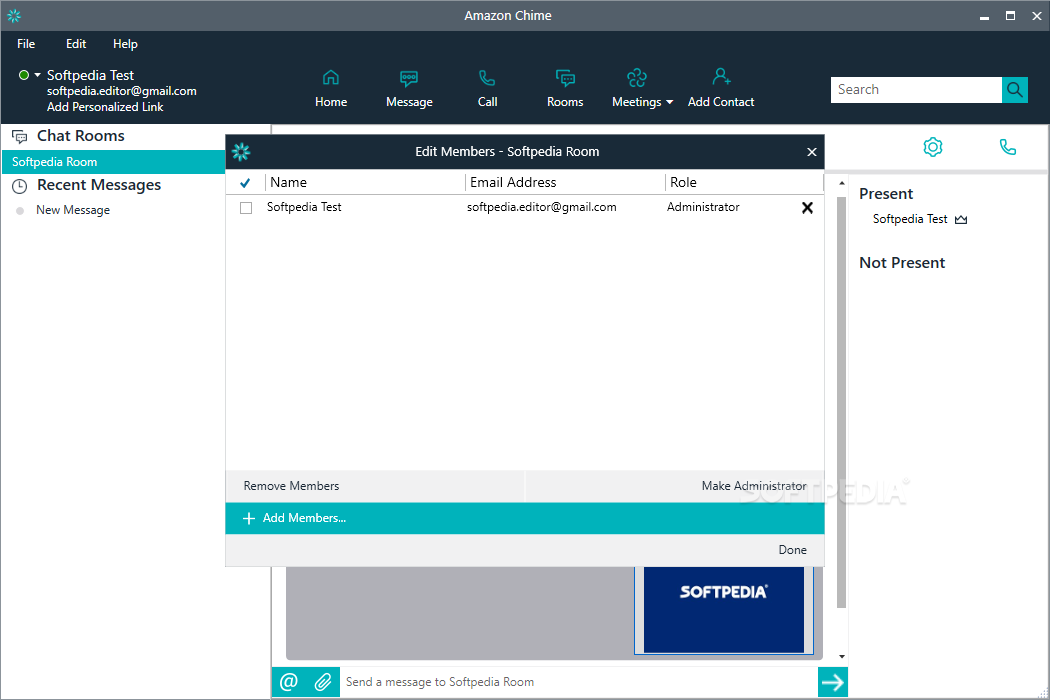
Task: Remove Softpedia Test with the X icon
Action: coord(808,208)
